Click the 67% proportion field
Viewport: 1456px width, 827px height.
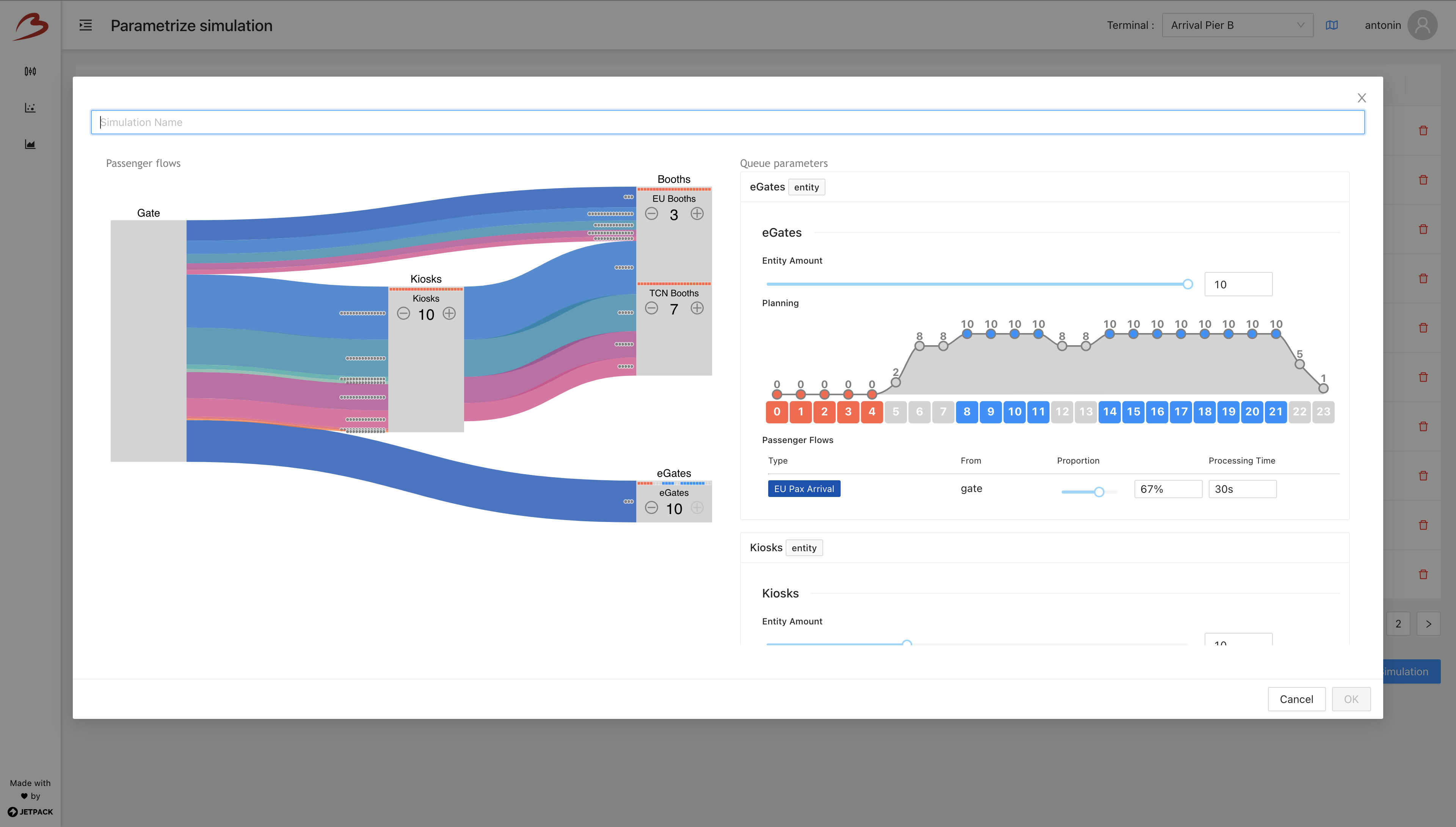(x=1168, y=489)
